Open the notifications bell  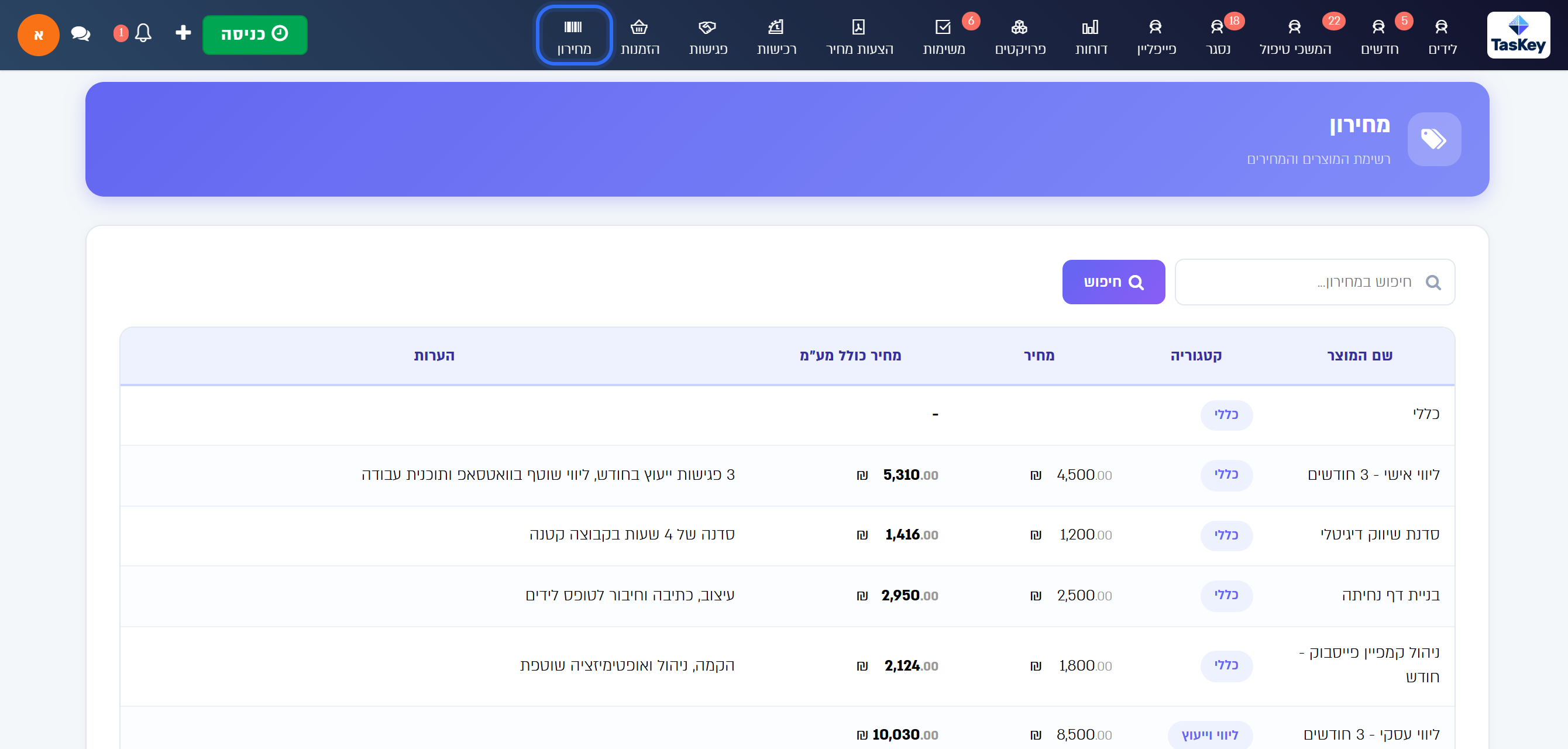[x=143, y=33]
